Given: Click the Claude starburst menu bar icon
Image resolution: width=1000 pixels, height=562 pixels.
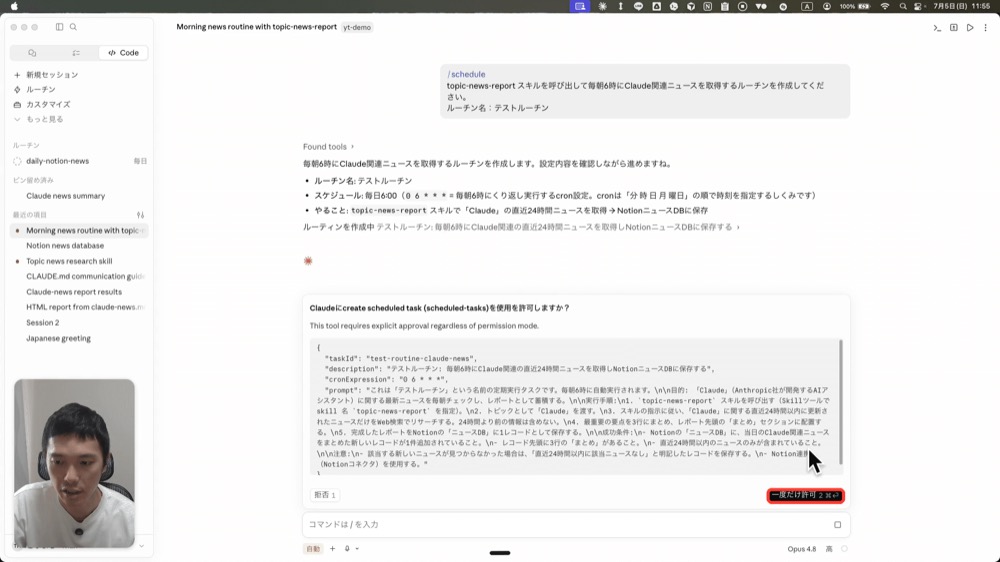Looking at the screenshot, I should click(603, 6).
